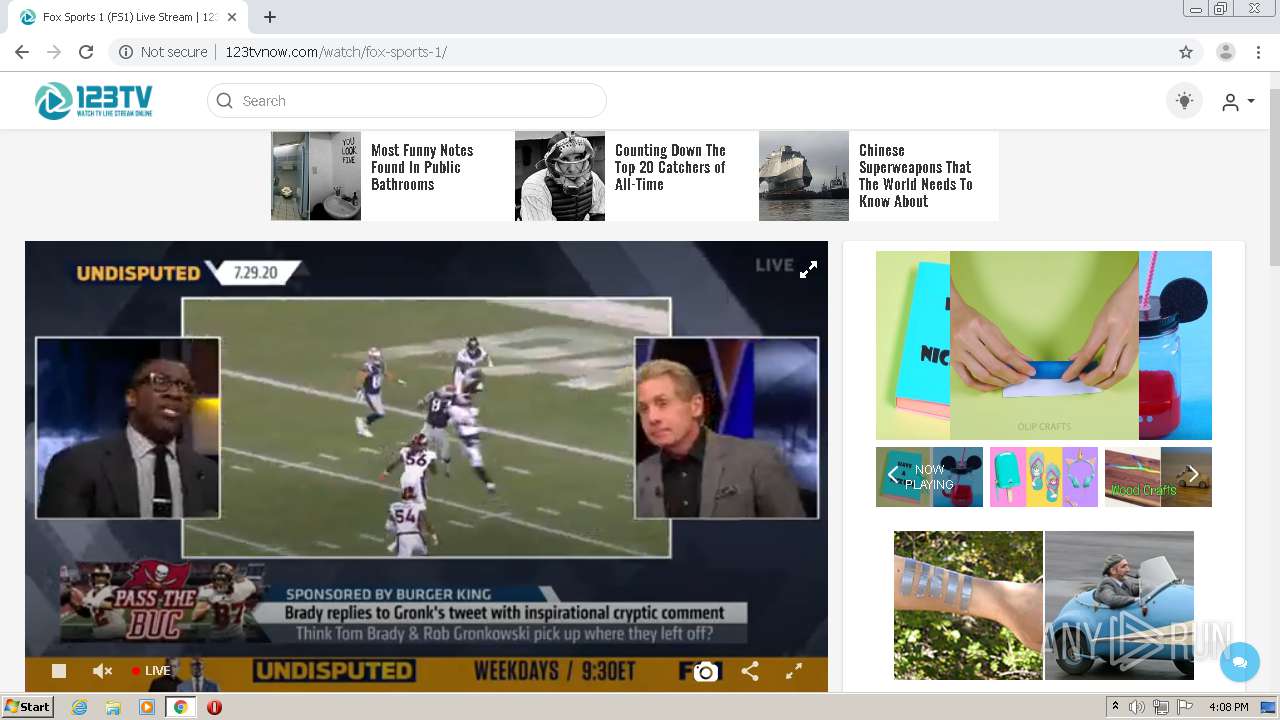Open Windows Explorer folder in taskbar

[113, 707]
